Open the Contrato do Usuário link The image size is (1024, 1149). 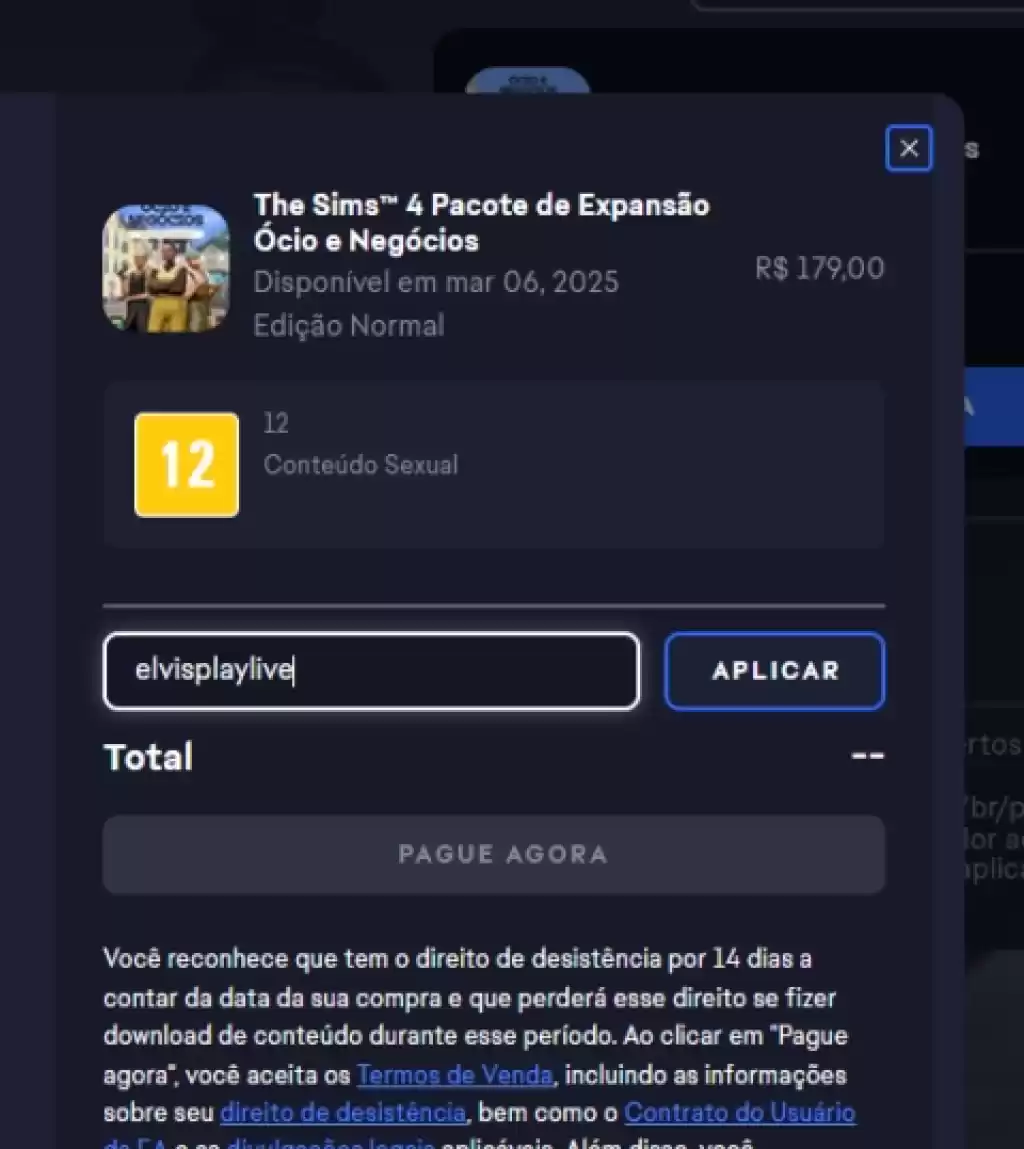coord(740,1112)
